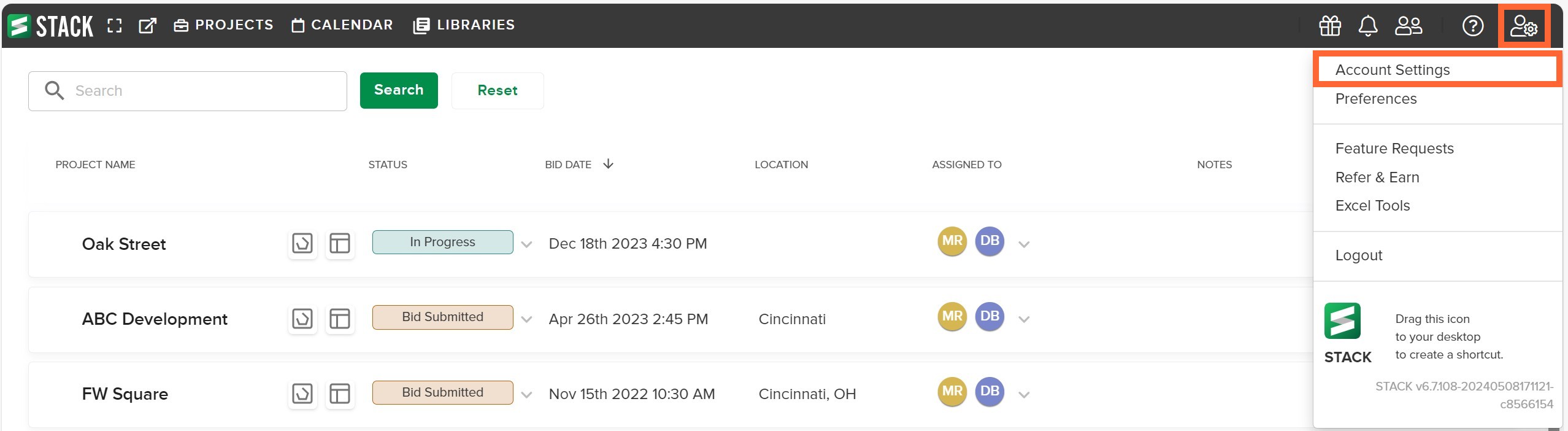Image resolution: width=1568 pixels, height=431 pixels.
Task: Sort by the BID DATE column arrow
Action: tap(608, 164)
